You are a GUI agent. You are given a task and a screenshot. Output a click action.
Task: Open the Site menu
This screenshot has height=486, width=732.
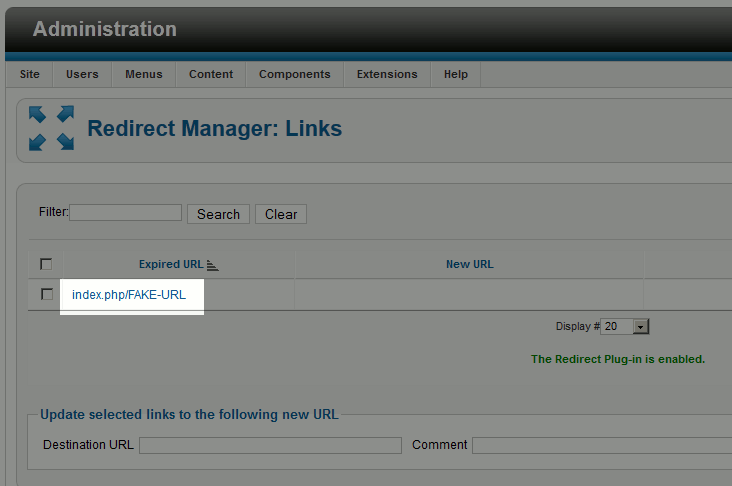pyautogui.click(x=30, y=74)
